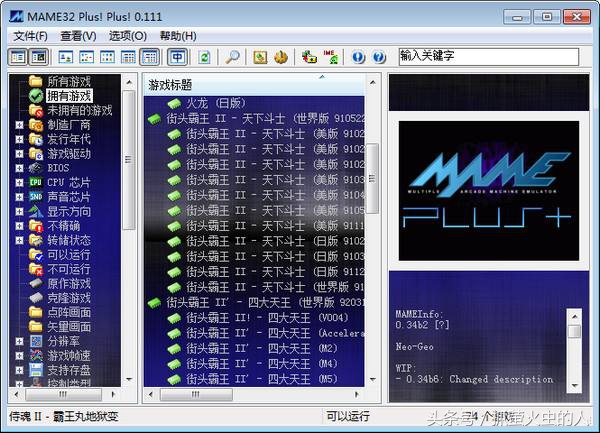Open the 文件(F) menu
Viewport: 600px width, 433px height.
(29, 35)
